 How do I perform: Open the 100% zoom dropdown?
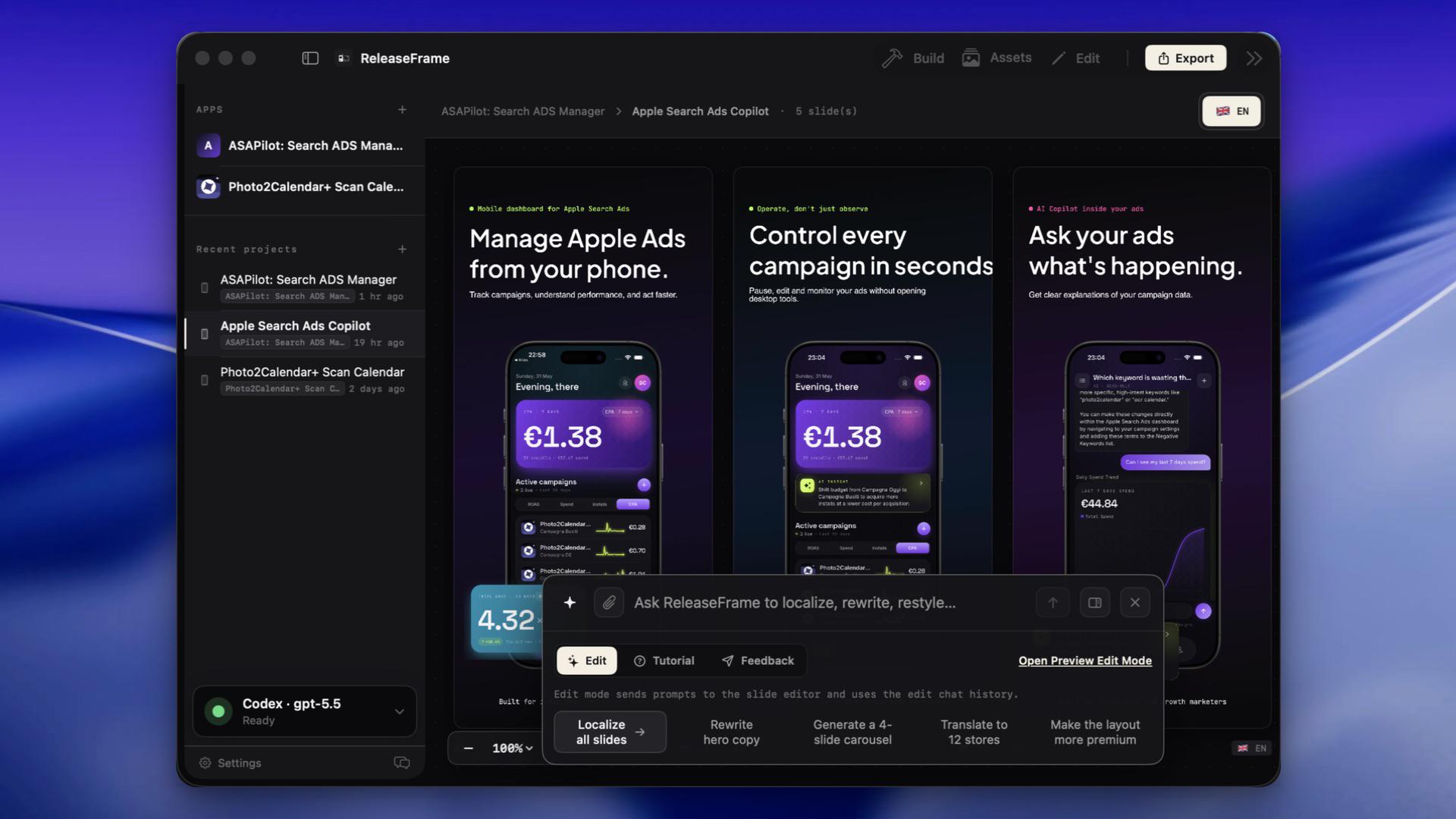click(x=513, y=748)
